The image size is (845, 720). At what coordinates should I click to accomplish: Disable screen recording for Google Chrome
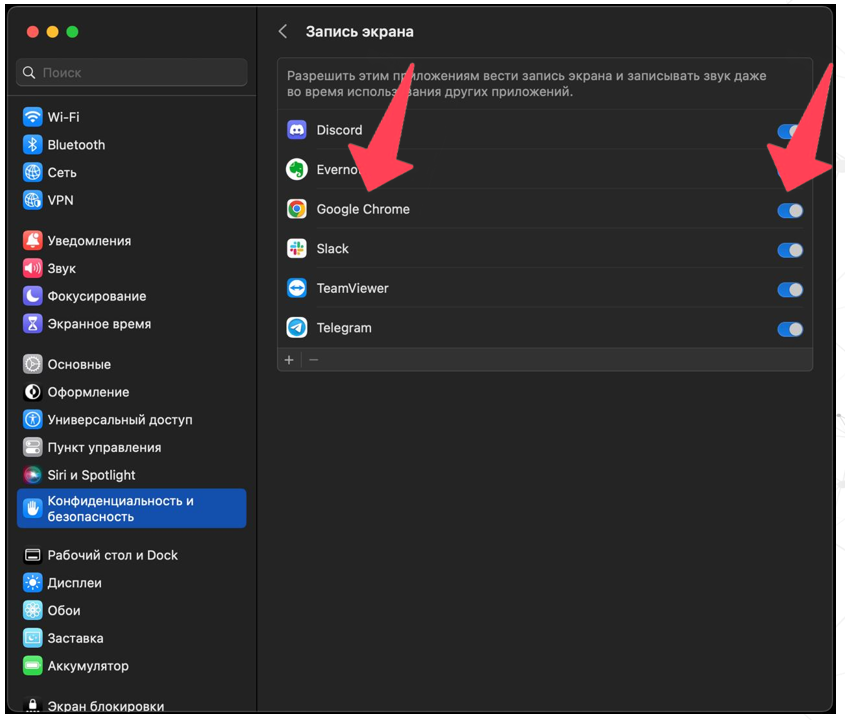790,210
